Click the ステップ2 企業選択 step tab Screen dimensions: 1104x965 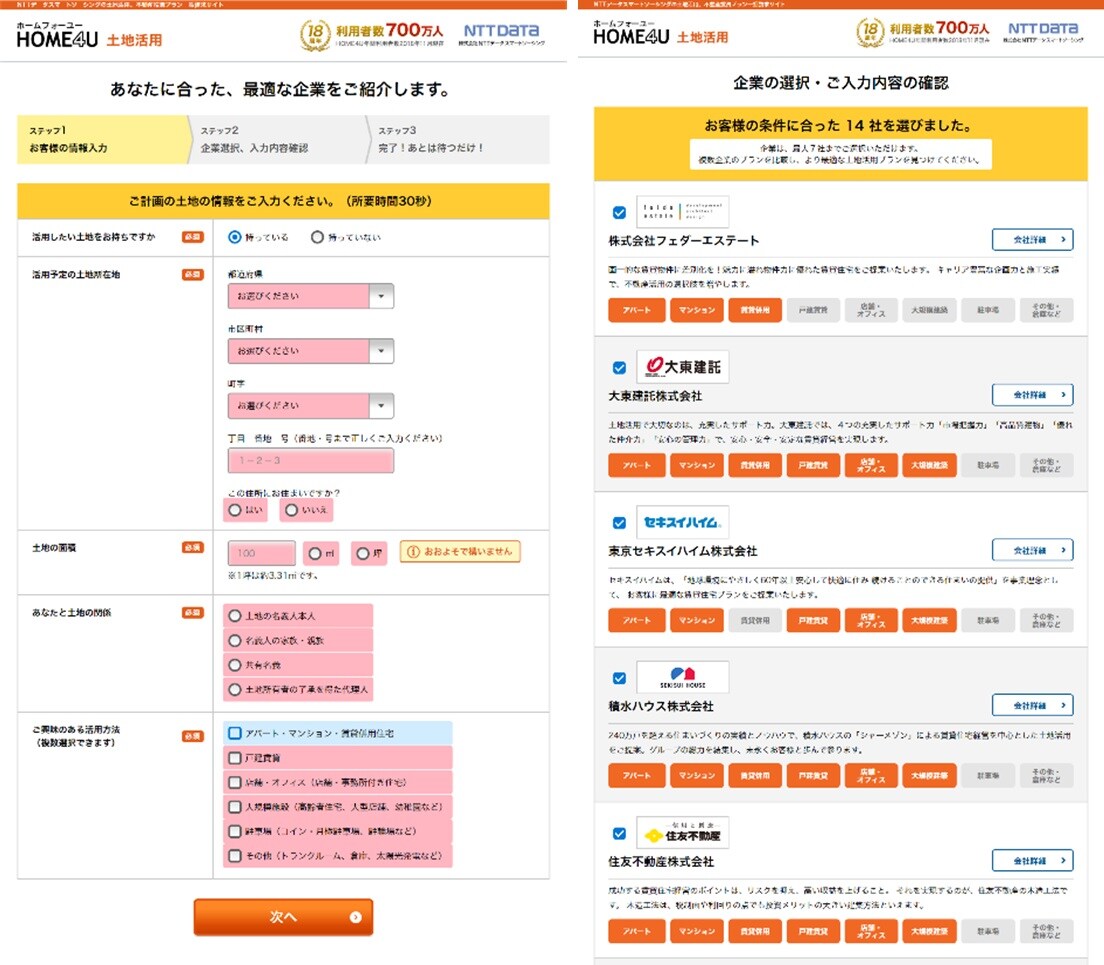pos(275,139)
